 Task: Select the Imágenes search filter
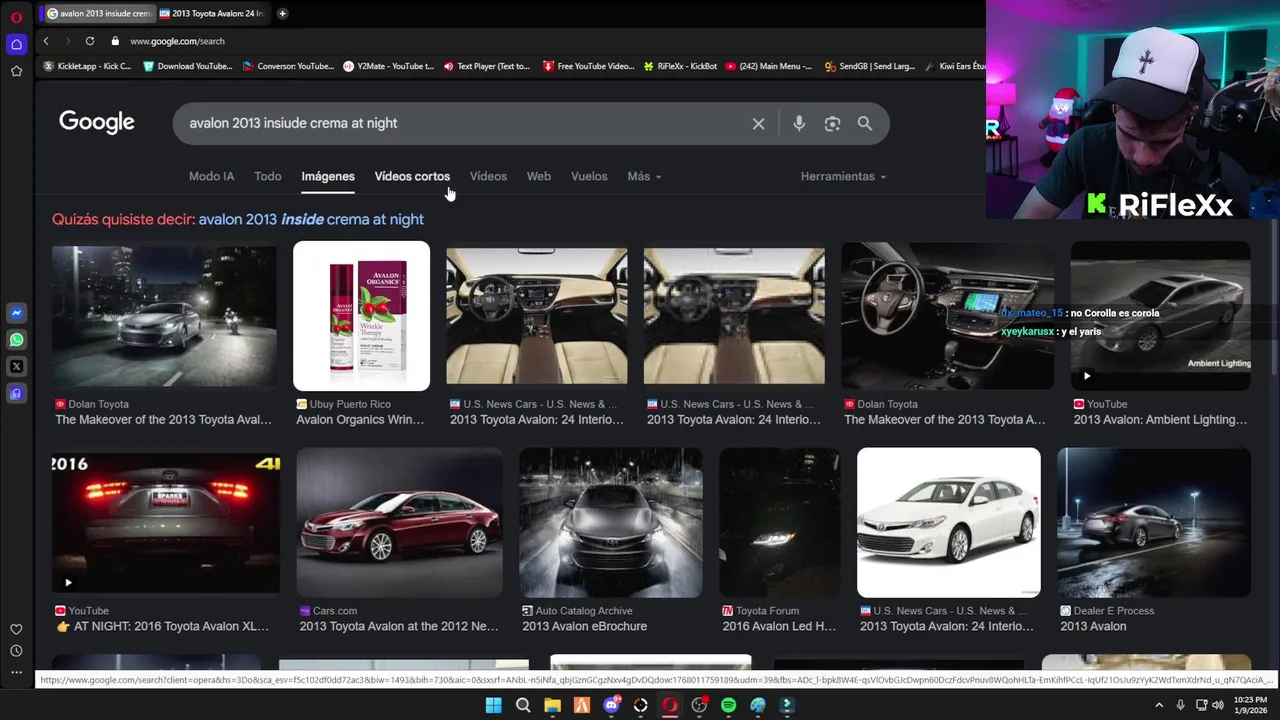(328, 176)
